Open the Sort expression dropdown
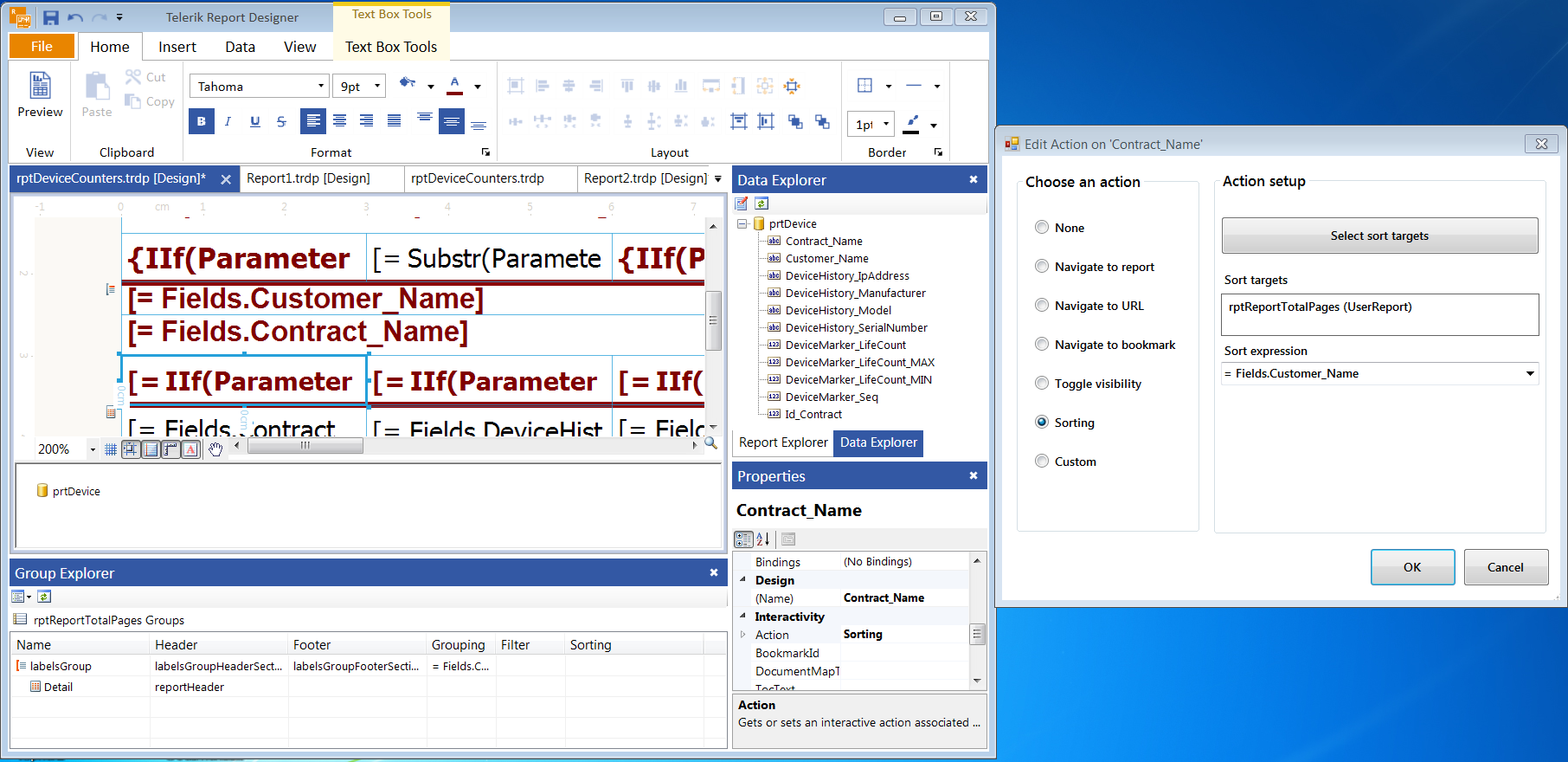 [1530, 374]
